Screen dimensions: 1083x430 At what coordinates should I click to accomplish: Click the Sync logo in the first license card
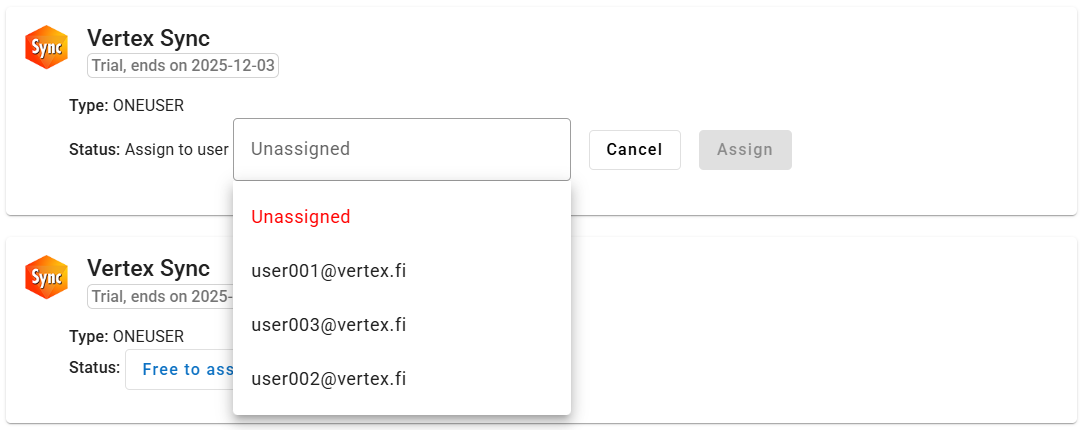tap(46, 48)
